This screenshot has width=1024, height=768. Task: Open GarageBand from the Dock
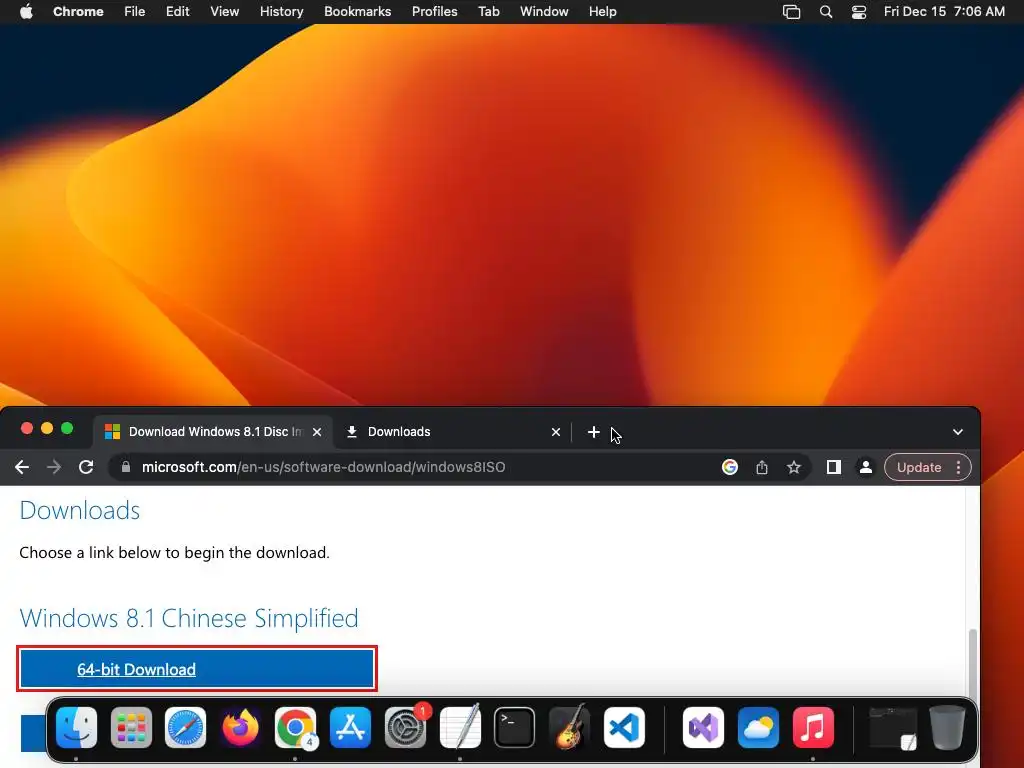click(569, 727)
